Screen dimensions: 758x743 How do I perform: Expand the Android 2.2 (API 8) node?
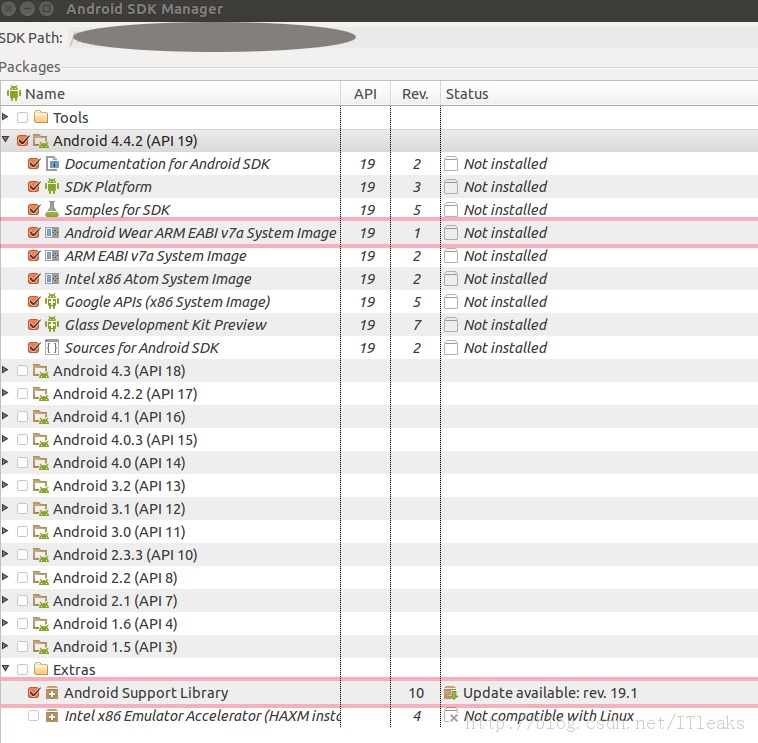coord(5,577)
